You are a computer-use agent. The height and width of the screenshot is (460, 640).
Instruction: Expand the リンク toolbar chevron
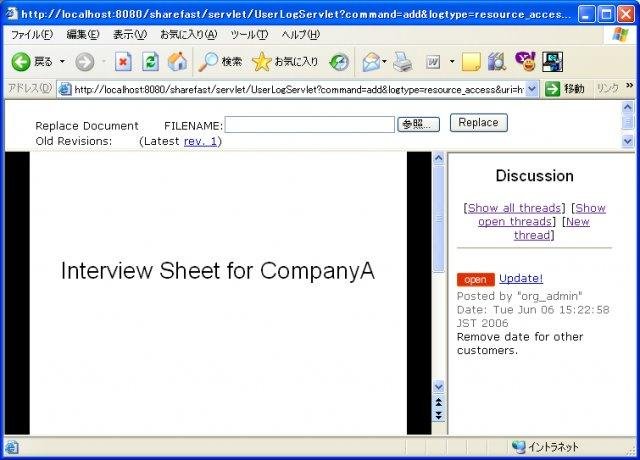click(629, 85)
